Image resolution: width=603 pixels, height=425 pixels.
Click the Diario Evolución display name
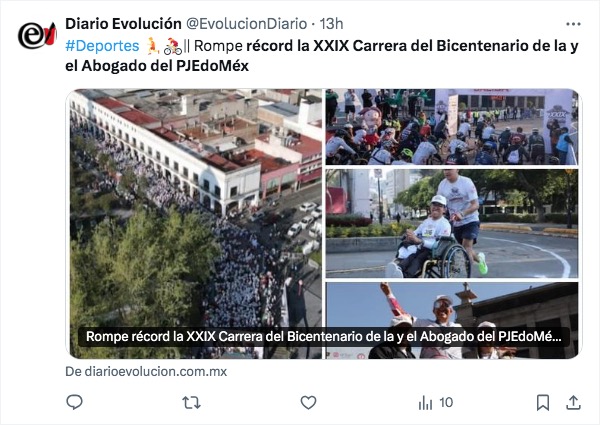123,24
